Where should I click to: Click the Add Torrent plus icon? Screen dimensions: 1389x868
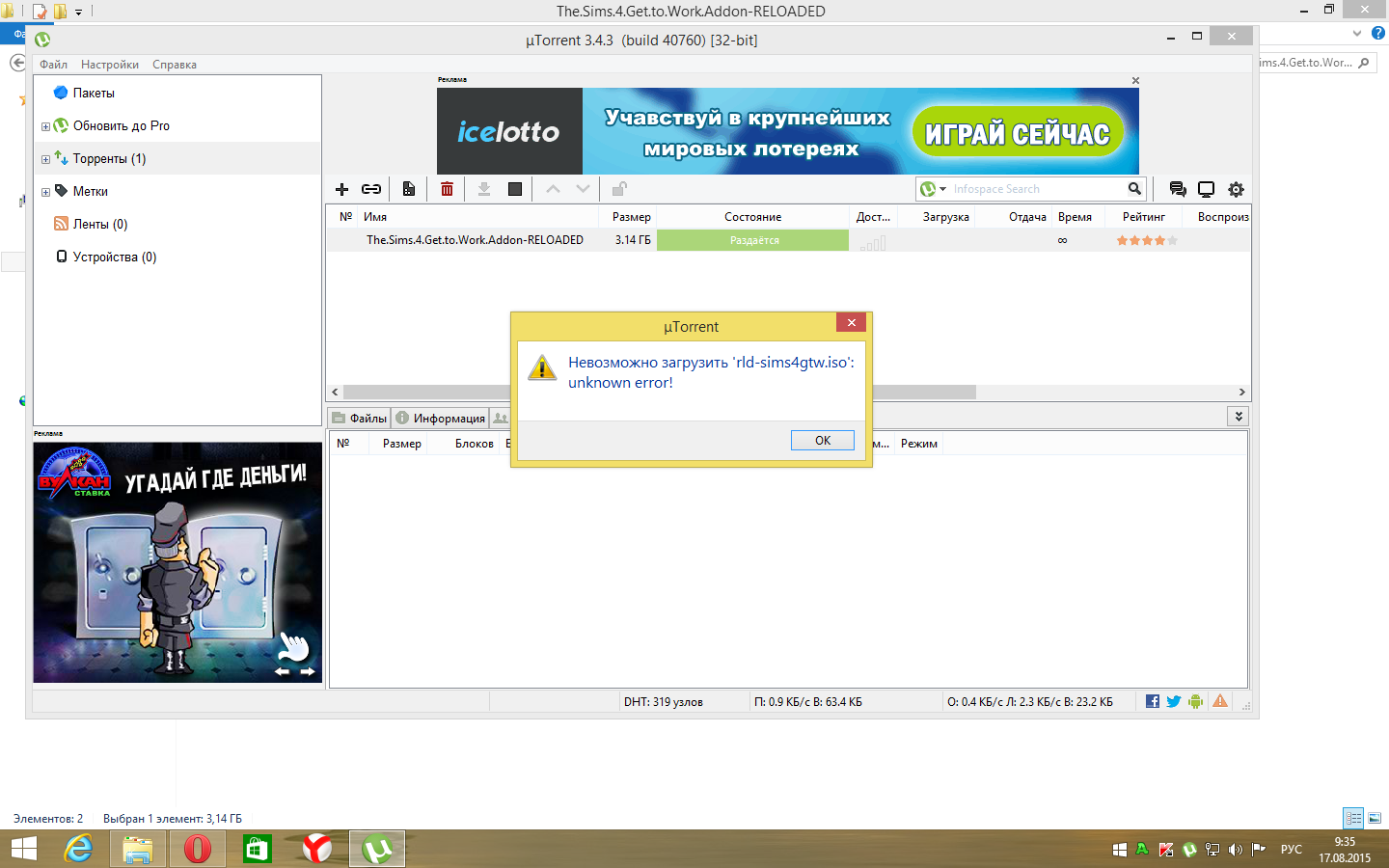coord(341,189)
